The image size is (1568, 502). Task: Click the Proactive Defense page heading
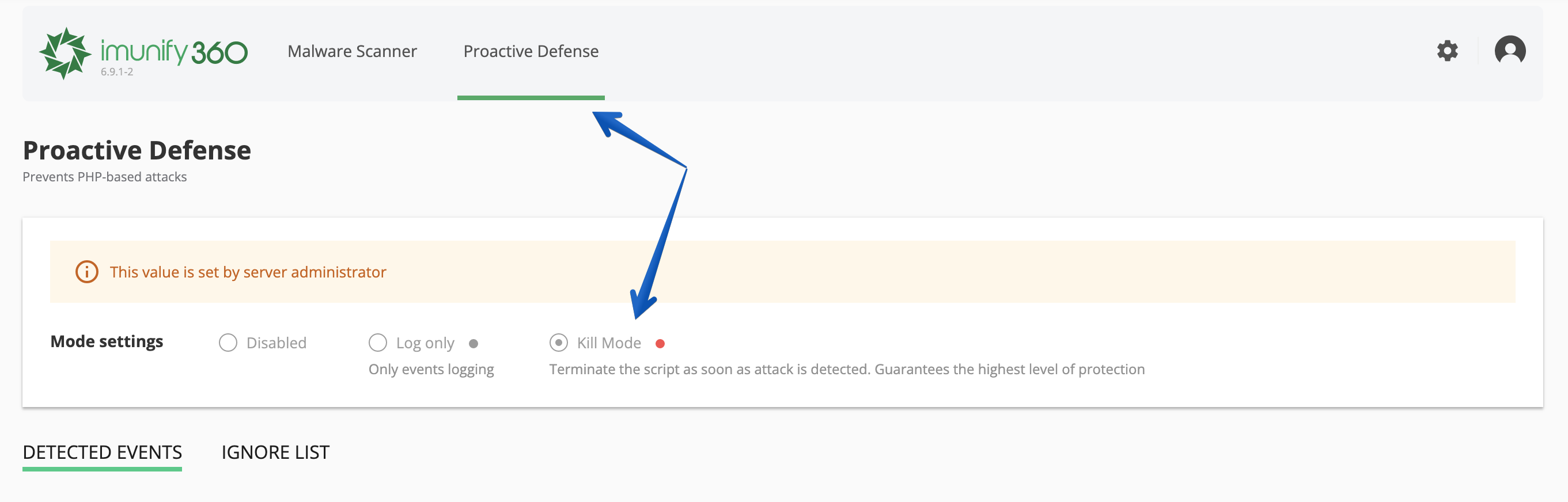point(137,150)
